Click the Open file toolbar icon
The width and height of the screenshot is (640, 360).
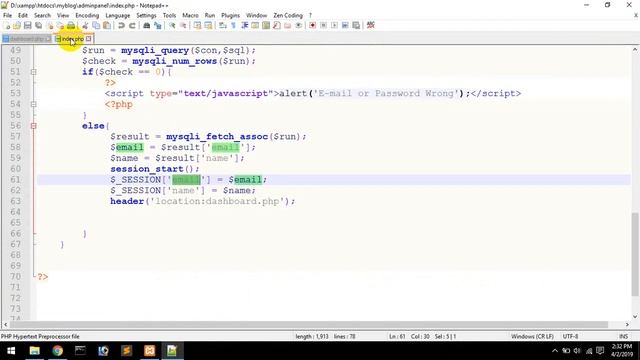click(17, 25)
